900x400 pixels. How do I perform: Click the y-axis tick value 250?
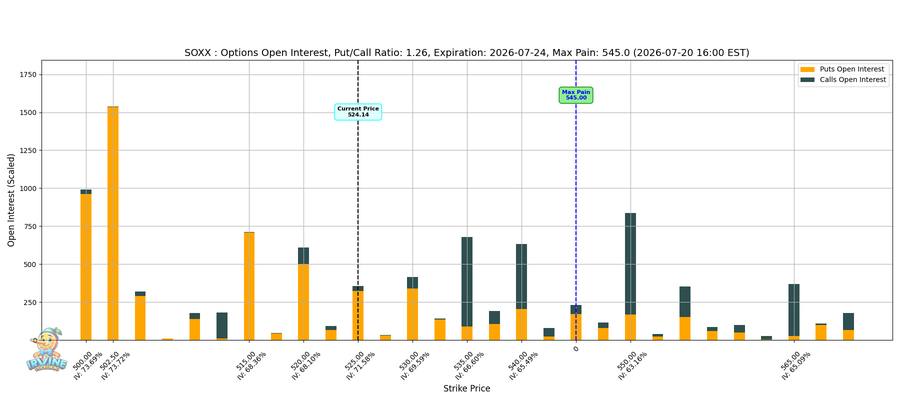[29, 302]
